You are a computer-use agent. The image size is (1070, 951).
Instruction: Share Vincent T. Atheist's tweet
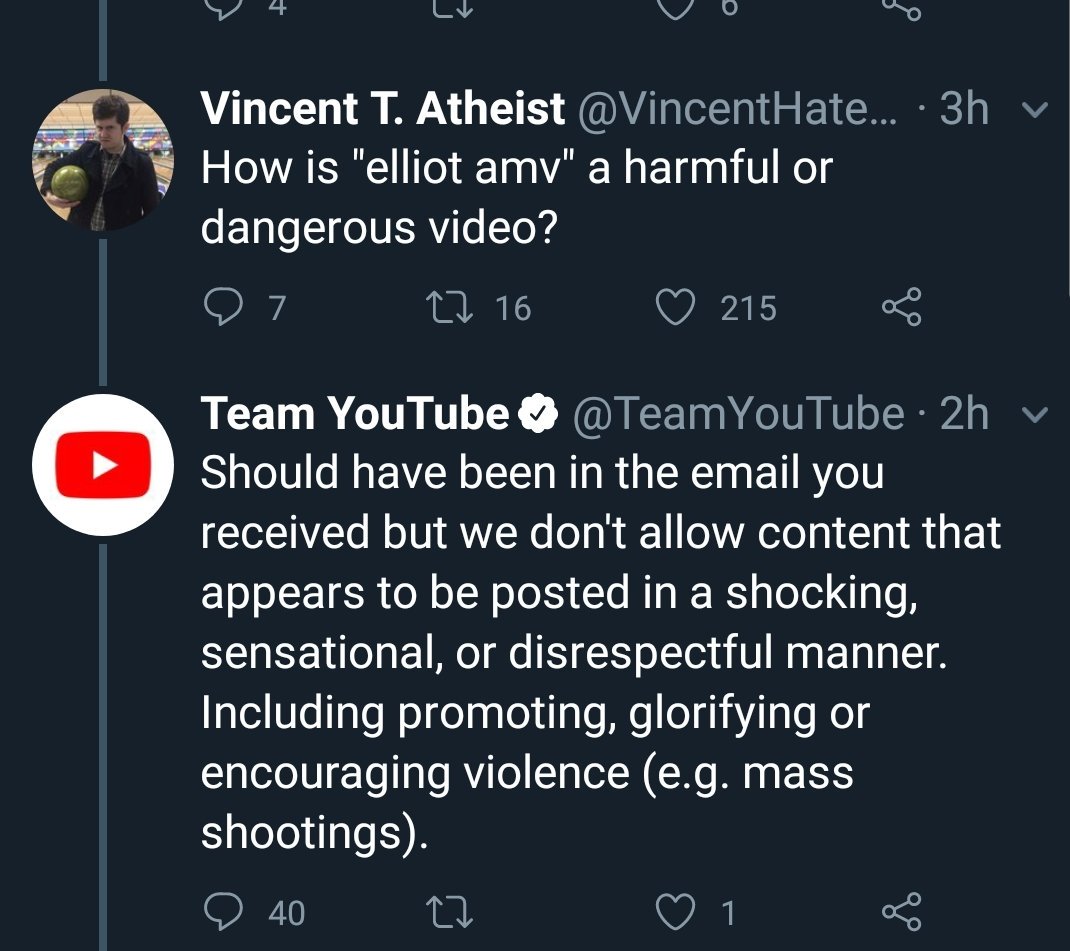point(901,307)
